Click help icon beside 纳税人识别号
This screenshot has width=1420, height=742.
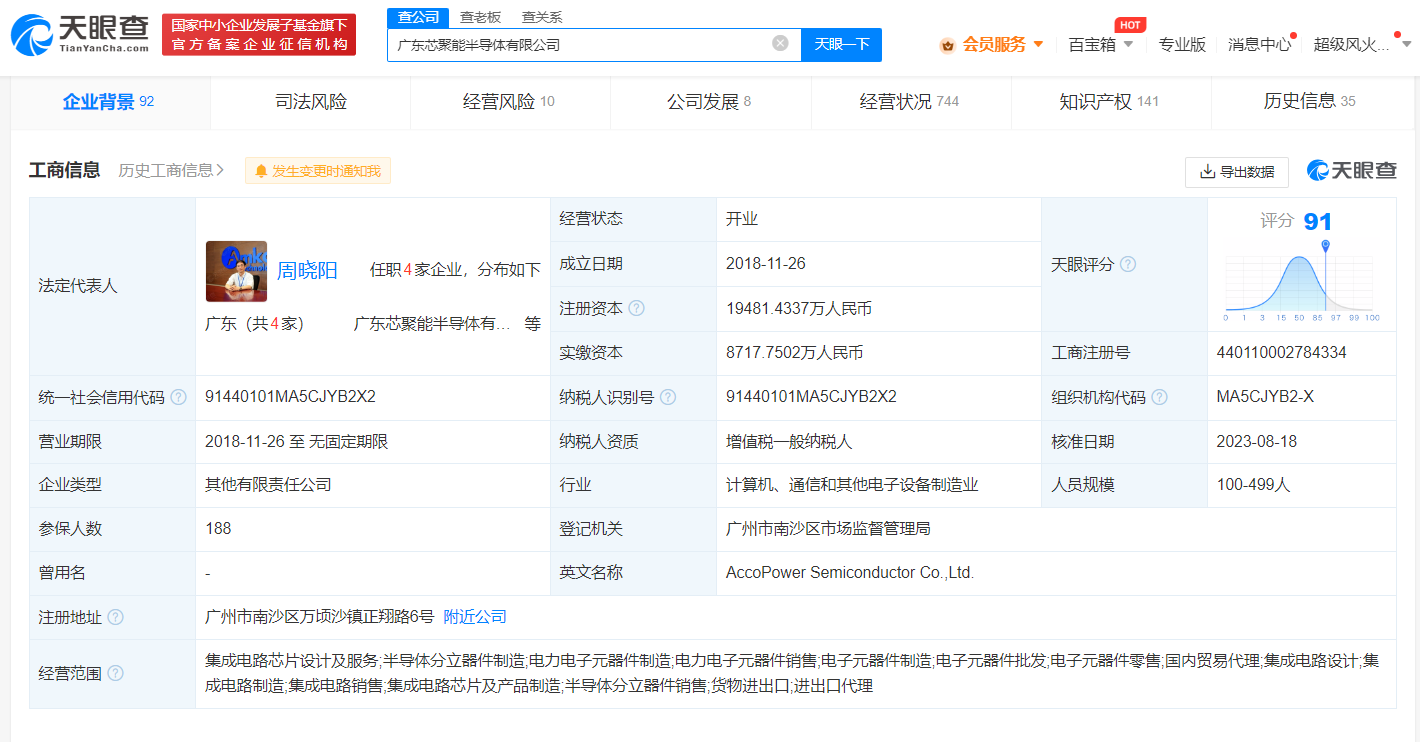tap(668, 397)
